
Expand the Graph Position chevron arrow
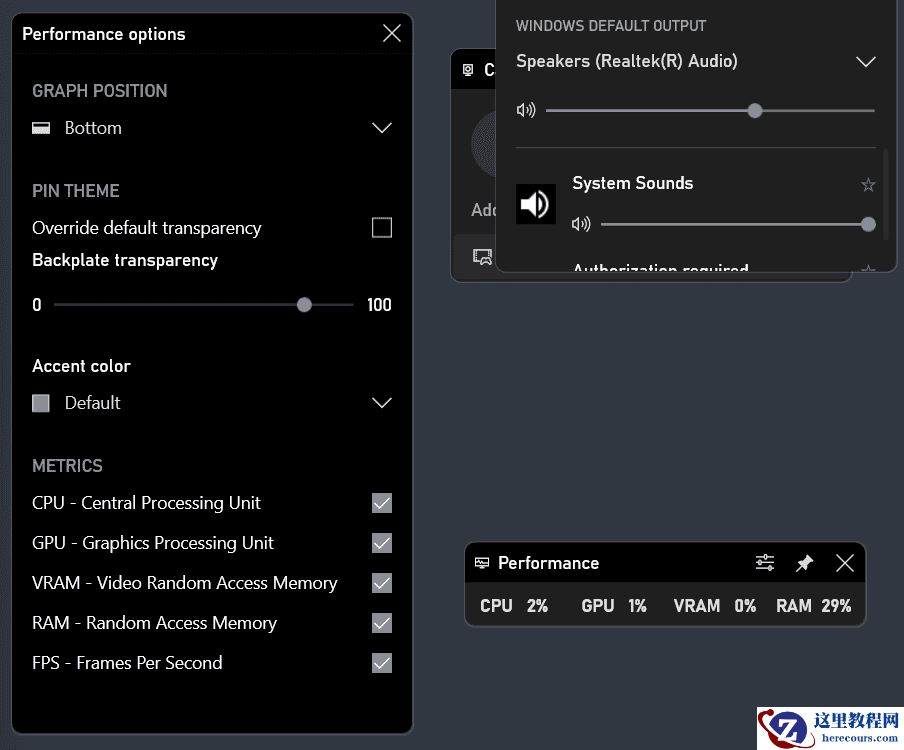pos(382,128)
